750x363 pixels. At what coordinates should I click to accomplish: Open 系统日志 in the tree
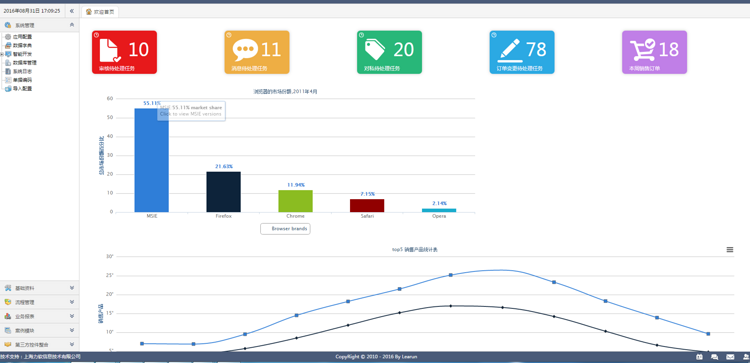(x=22, y=71)
